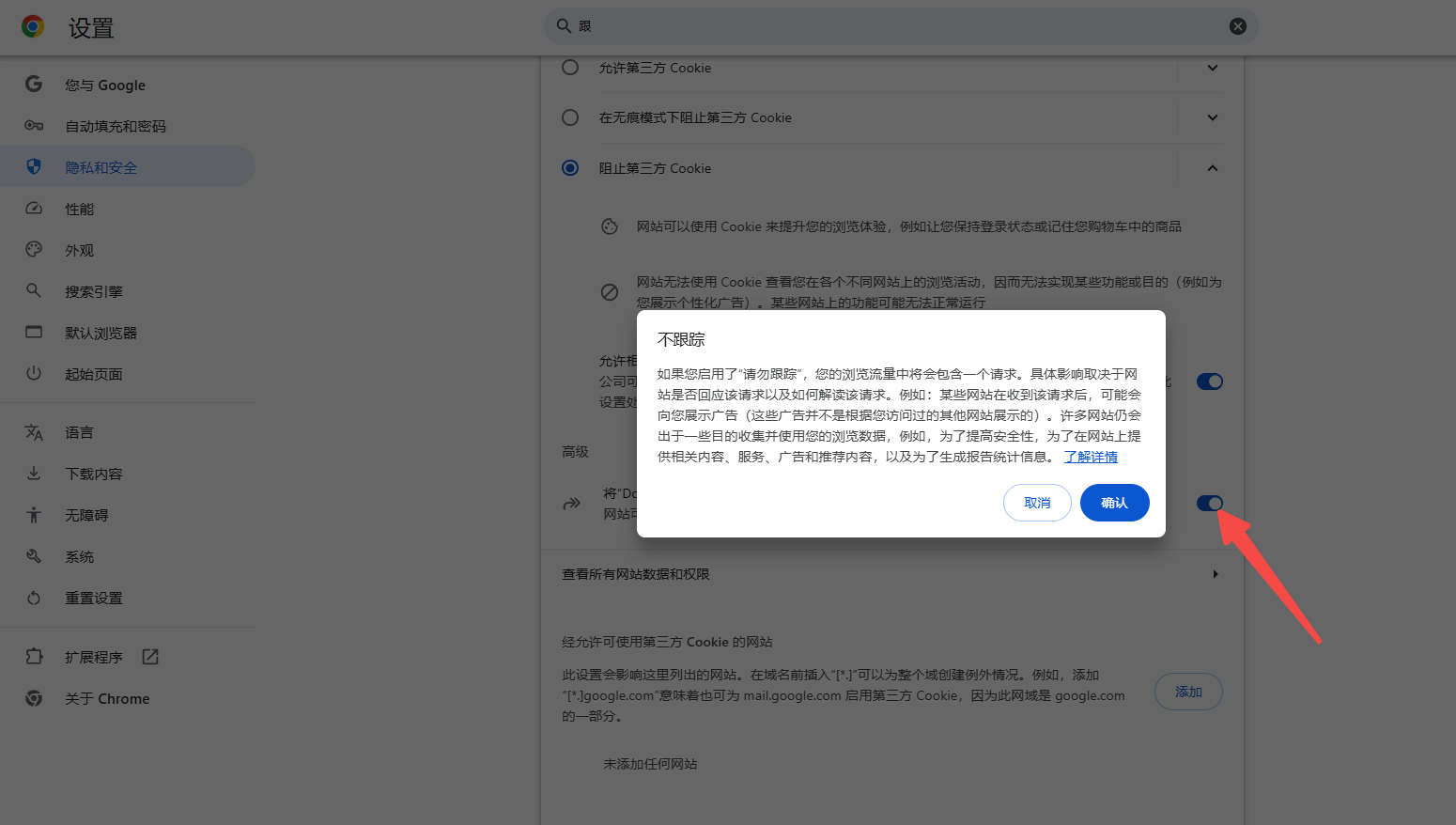Screen dimensions: 1456x825
Task: Click the default browser window icon
Action: (x=34, y=332)
